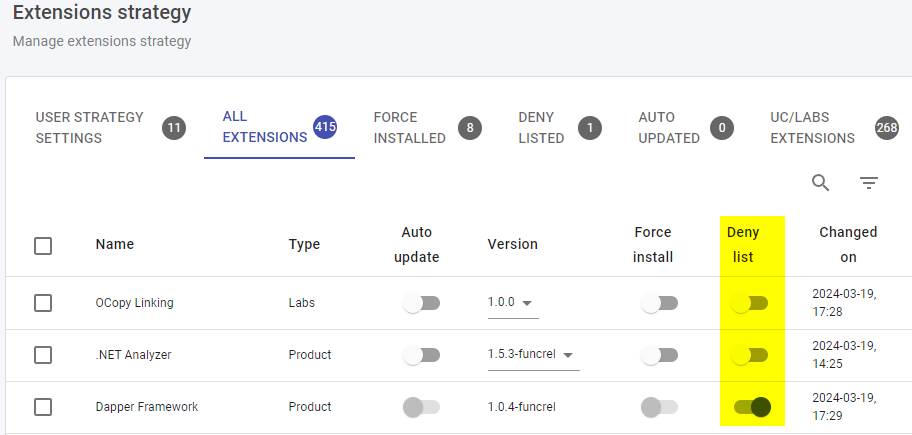The height and width of the screenshot is (435, 912).
Task: Enable Deny list for .NET Analyzer
Action: pos(749,355)
